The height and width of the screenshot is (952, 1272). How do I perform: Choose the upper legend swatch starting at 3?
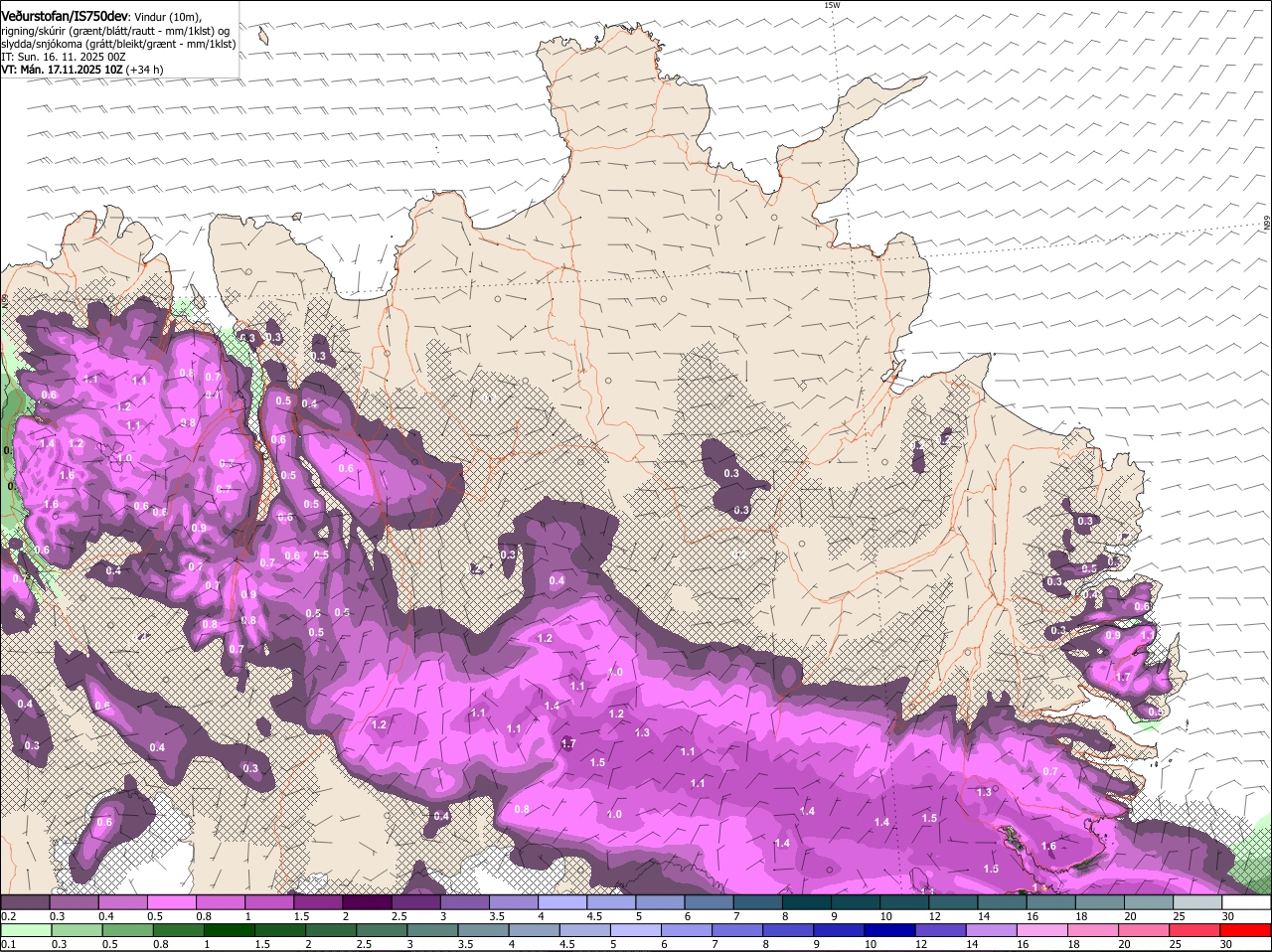tap(464, 901)
